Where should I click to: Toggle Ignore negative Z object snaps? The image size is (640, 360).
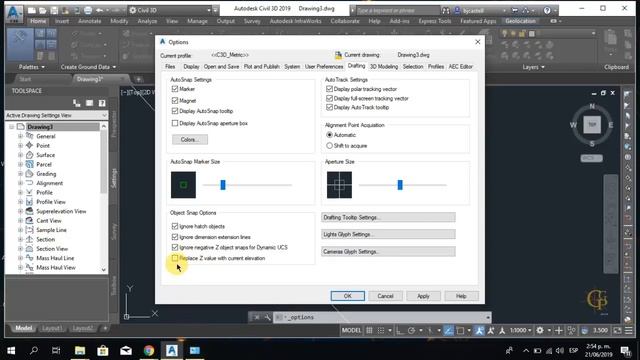click(x=175, y=247)
